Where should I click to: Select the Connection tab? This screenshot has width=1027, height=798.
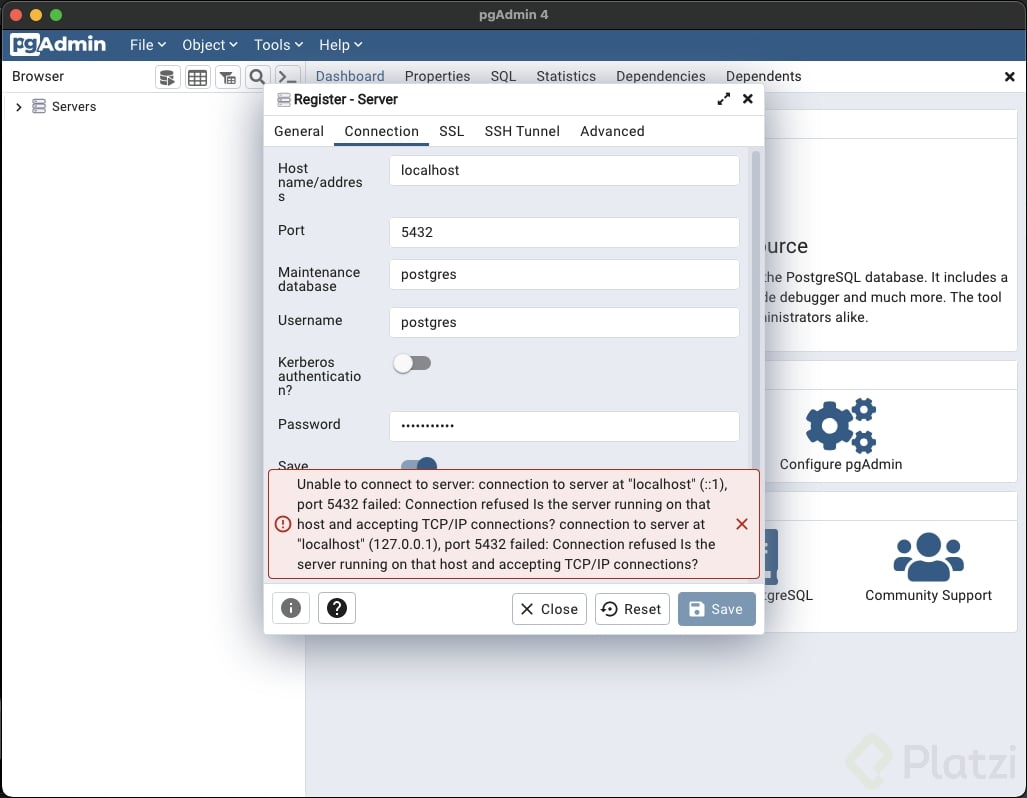tap(381, 131)
